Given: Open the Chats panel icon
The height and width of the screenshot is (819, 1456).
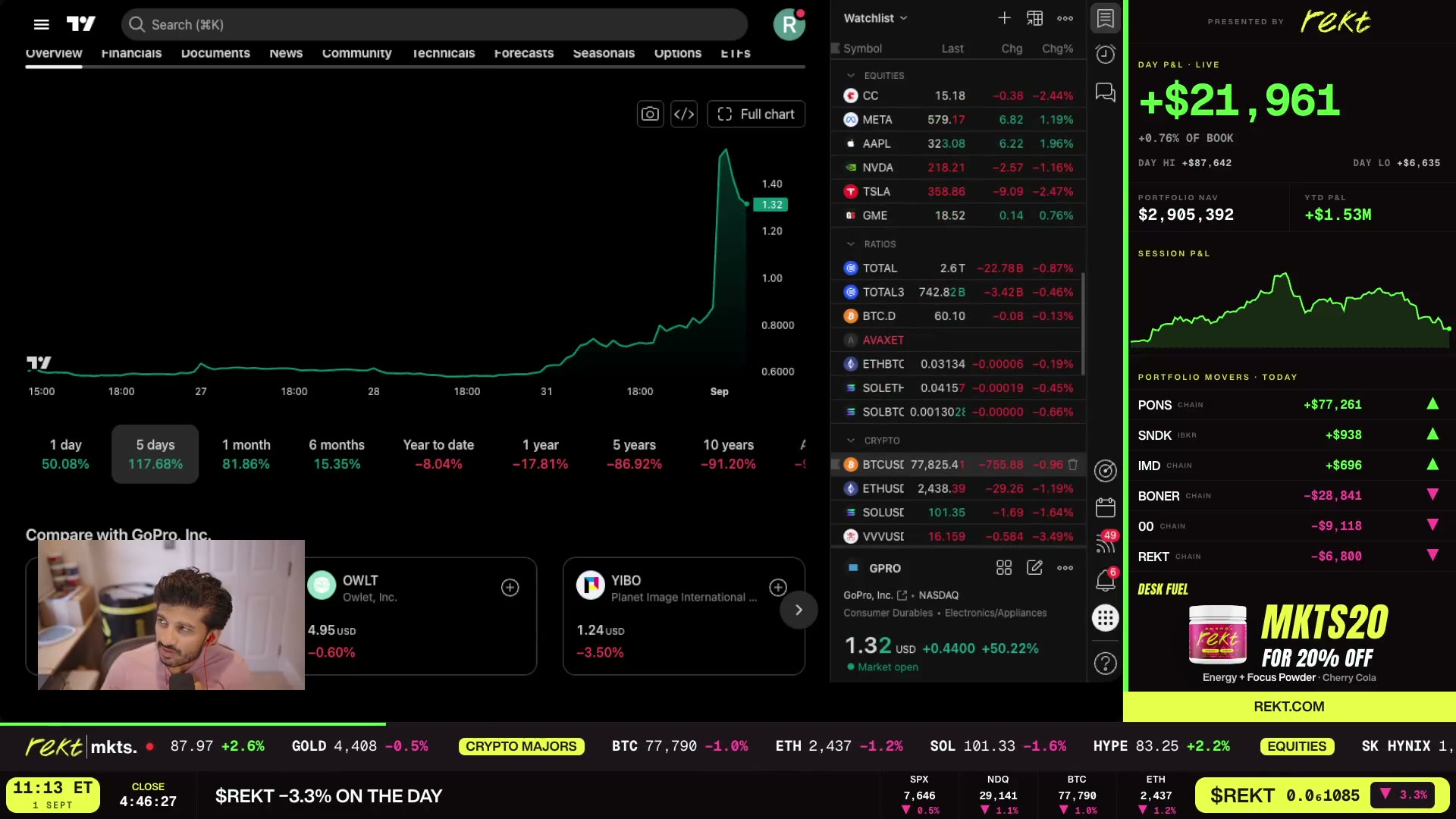Looking at the screenshot, I should (1105, 93).
